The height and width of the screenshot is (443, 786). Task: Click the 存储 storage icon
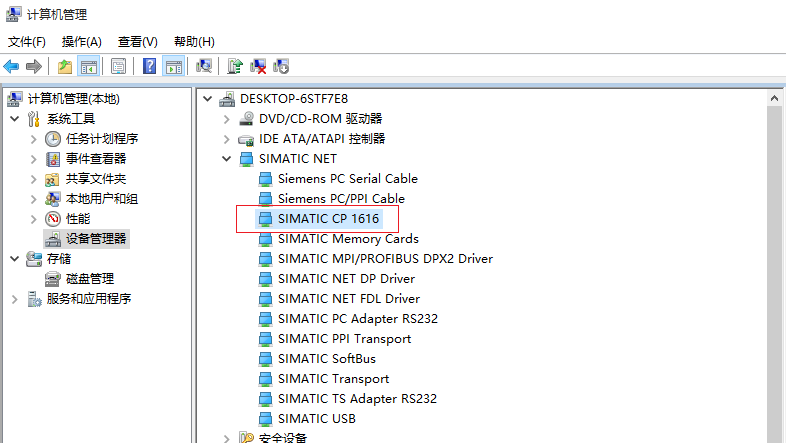[34, 259]
